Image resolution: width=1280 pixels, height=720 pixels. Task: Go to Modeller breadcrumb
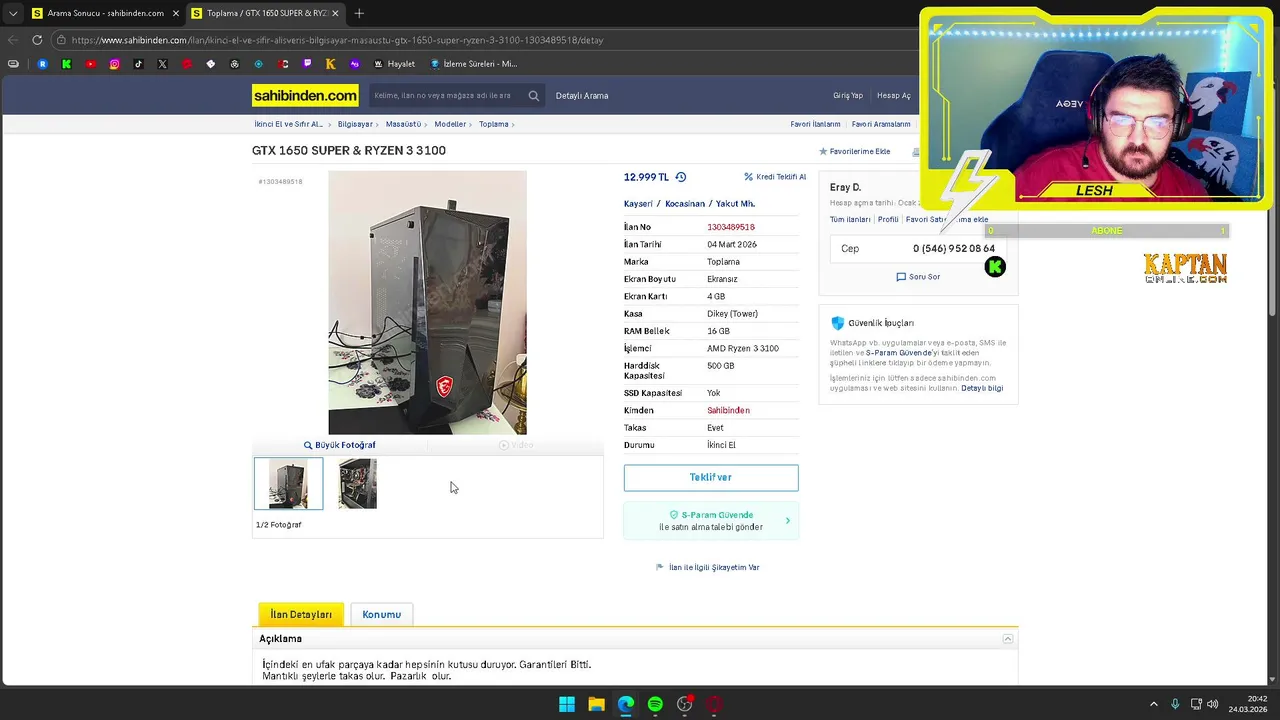point(450,124)
